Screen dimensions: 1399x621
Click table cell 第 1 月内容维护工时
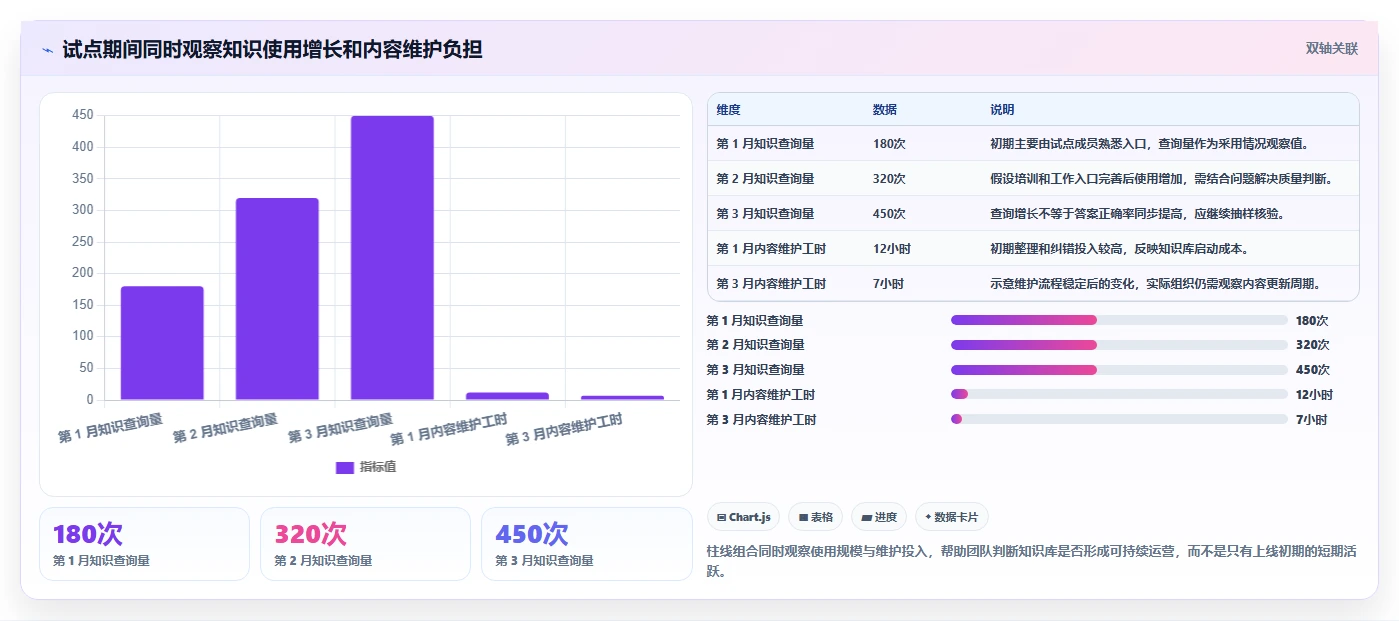click(x=771, y=249)
